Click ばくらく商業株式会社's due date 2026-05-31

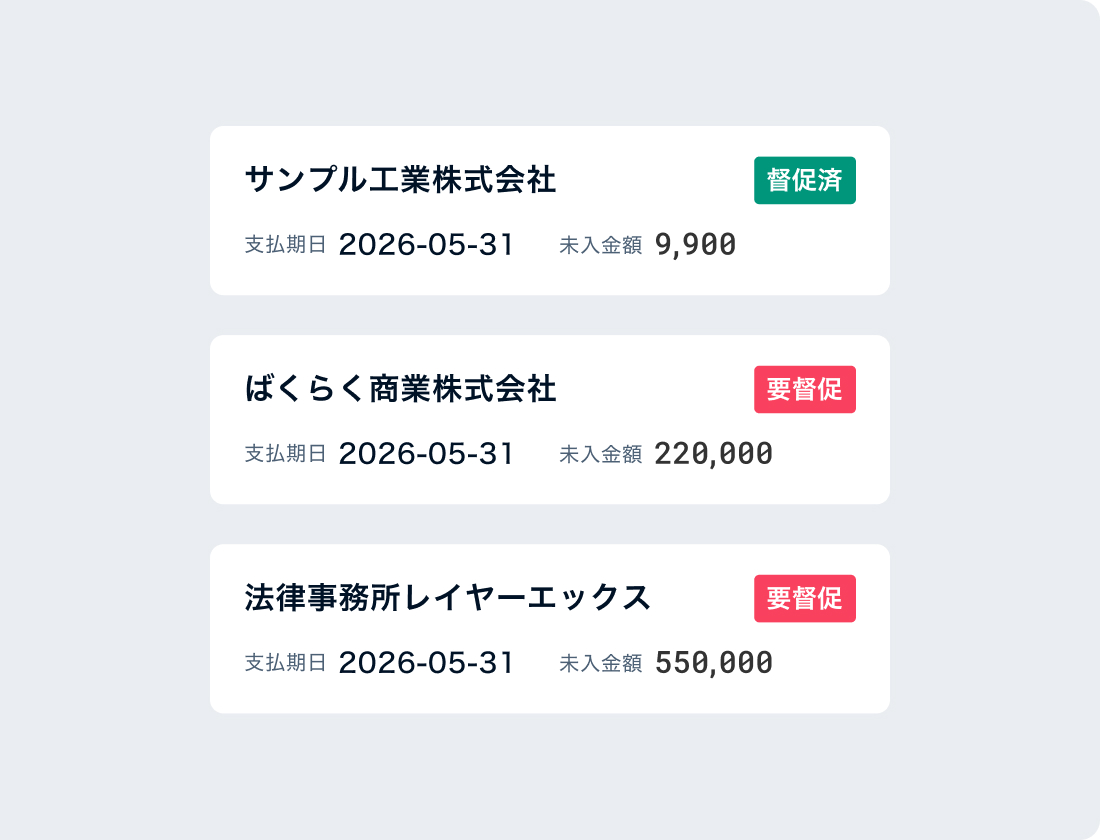pos(426,454)
